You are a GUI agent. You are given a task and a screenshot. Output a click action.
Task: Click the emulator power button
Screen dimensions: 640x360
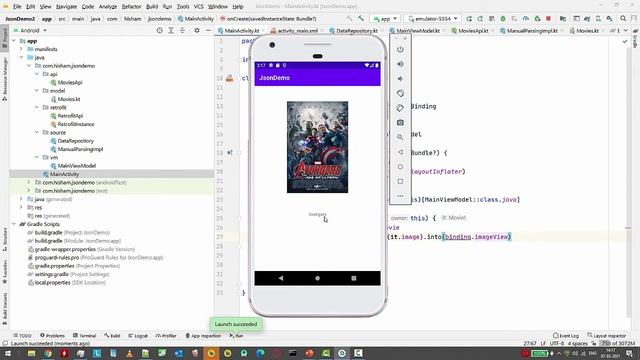tap(400, 49)
